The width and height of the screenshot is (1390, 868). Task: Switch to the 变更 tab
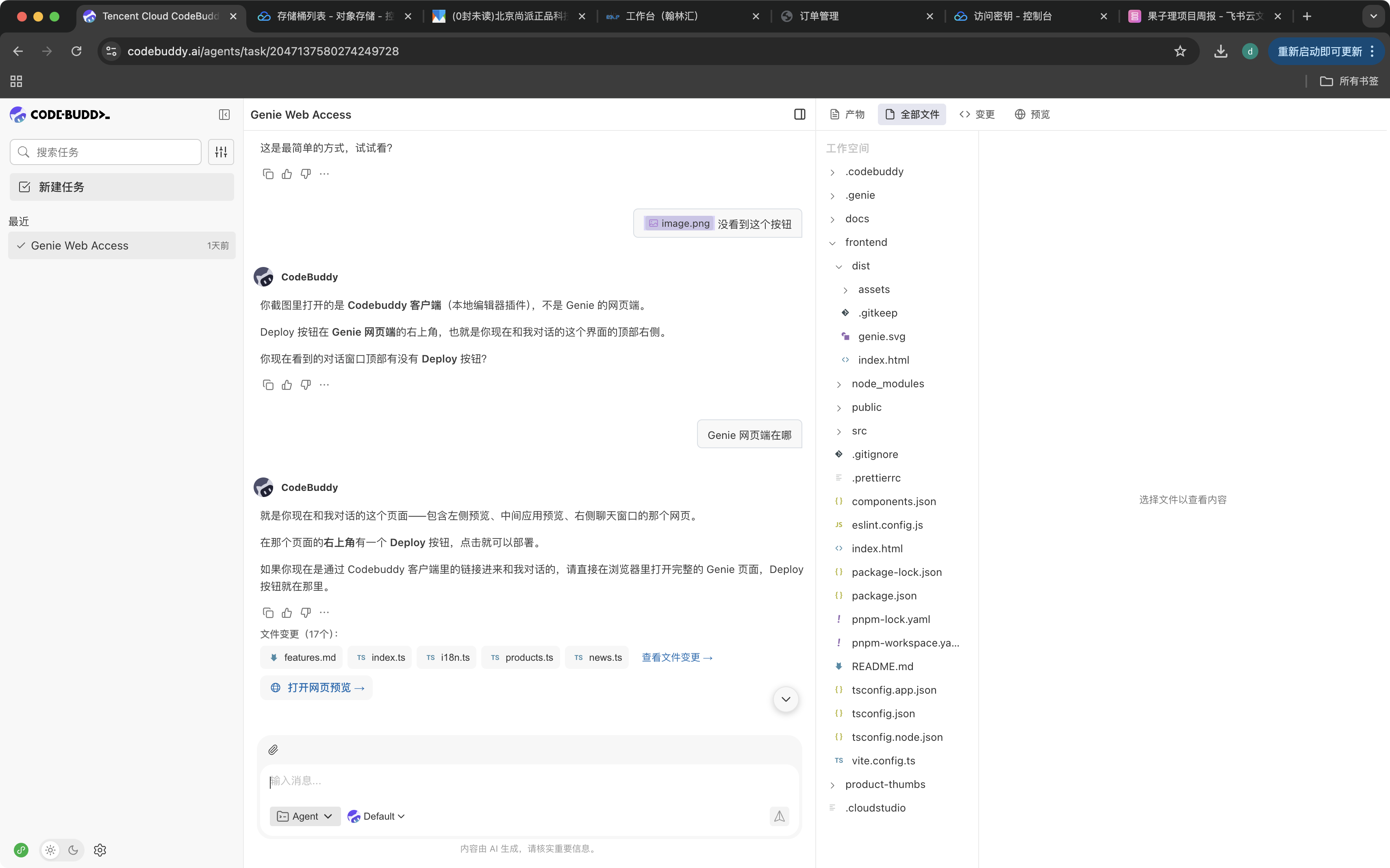click(977, 114)
